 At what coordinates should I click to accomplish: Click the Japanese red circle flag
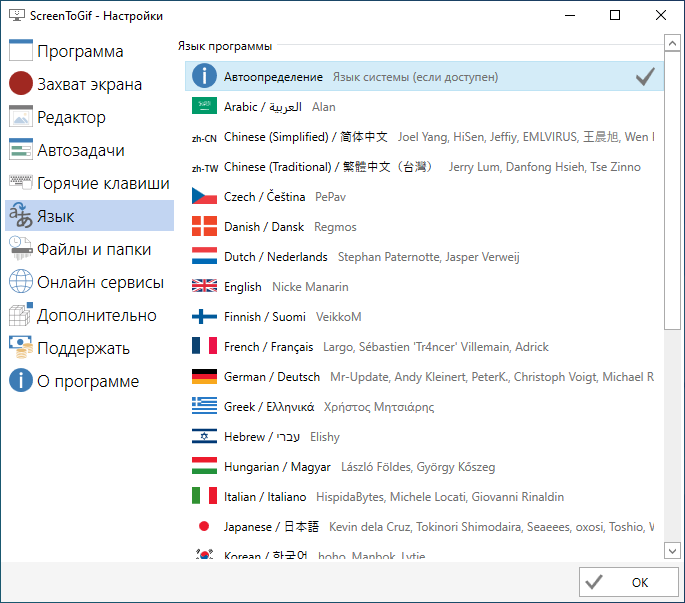(204, 526)
